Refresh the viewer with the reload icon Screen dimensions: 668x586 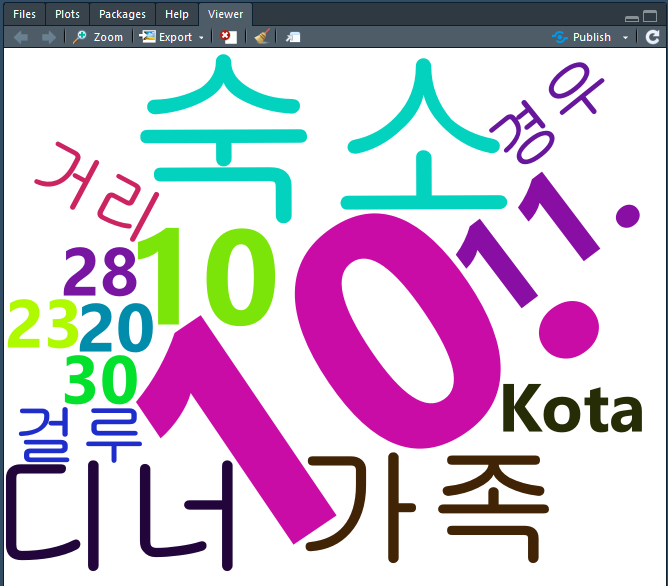tap(652, 37)
